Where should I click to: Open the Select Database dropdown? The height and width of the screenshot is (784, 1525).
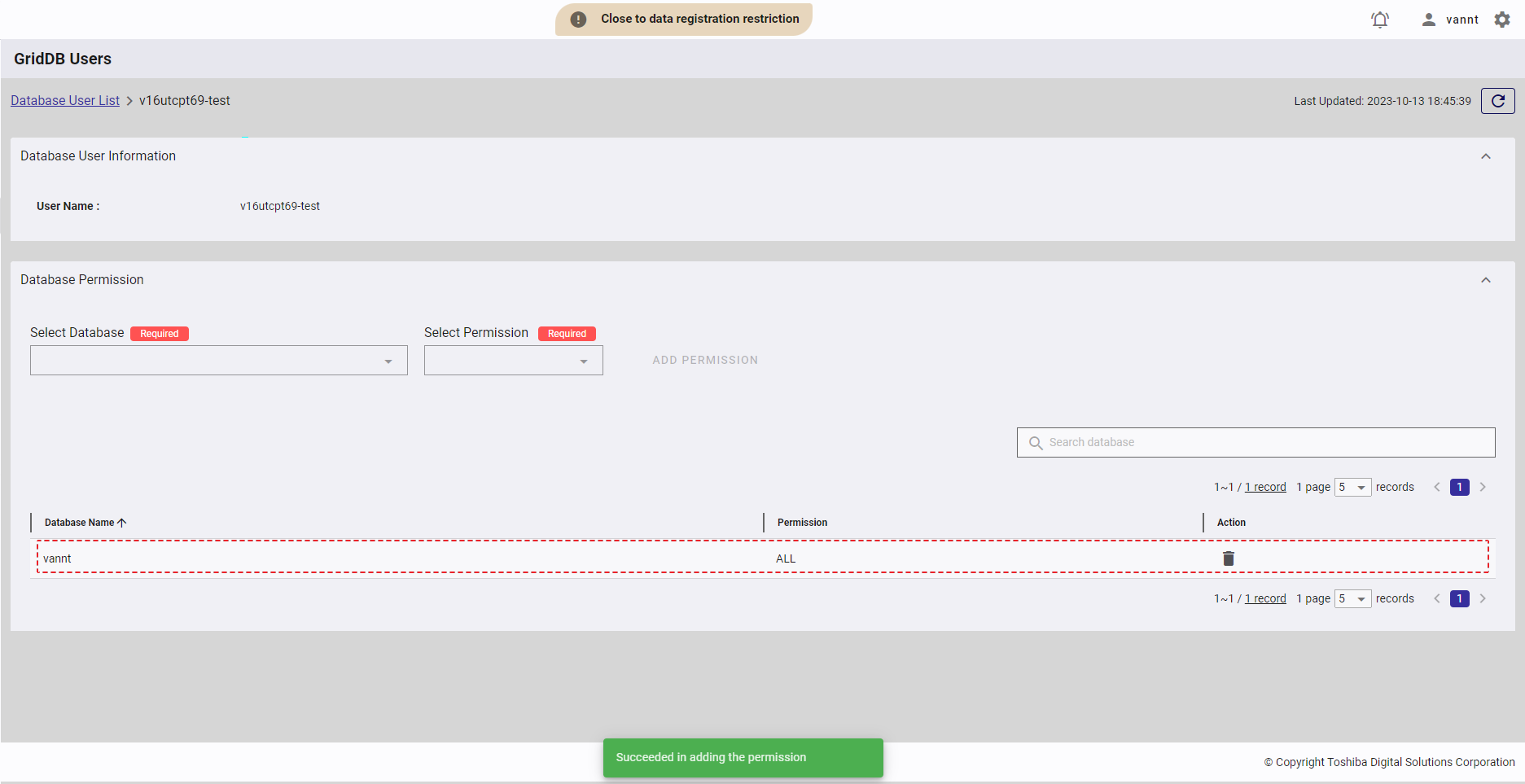coord(218,361)
